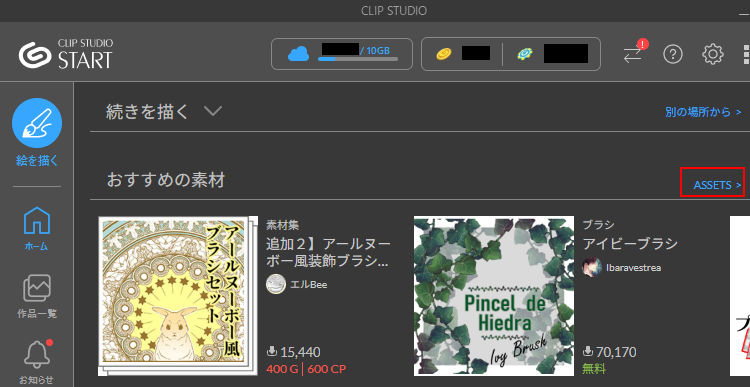Click the download icon beside 70,170
750x387 pixels.
coord(588,352)
